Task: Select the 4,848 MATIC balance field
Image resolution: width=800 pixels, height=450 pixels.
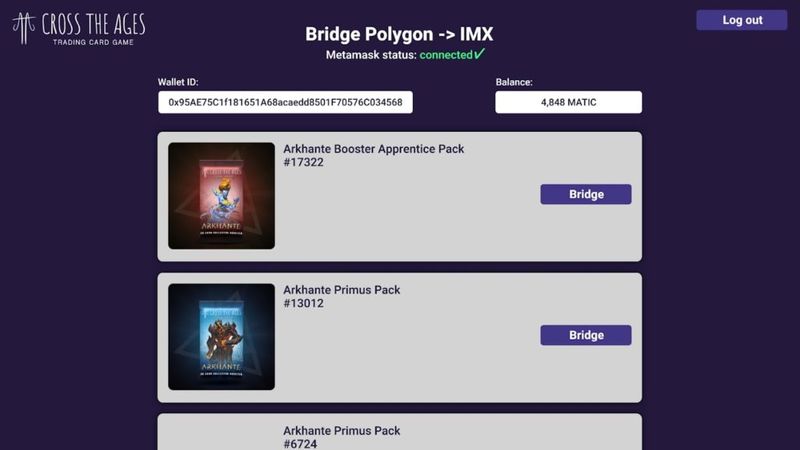Action: pyautogui.click(x=568, y=102)
